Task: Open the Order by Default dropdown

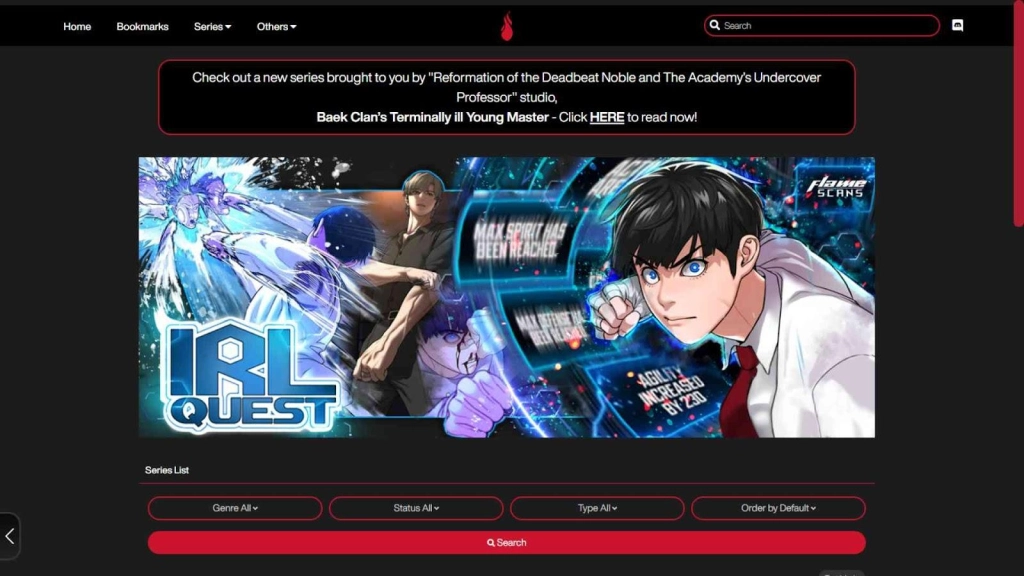Action: 778,508
